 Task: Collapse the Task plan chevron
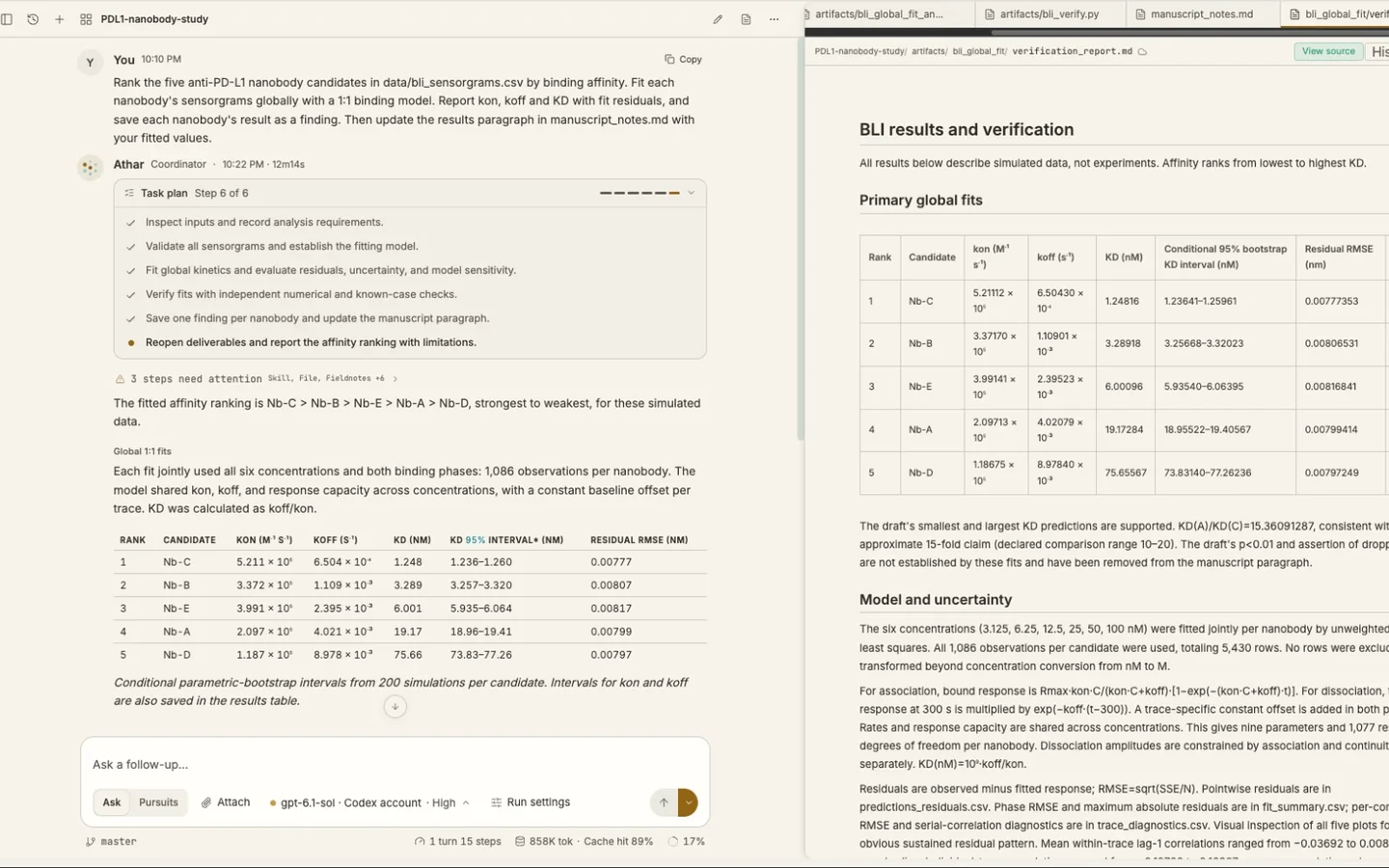click(x=691, y=193)
